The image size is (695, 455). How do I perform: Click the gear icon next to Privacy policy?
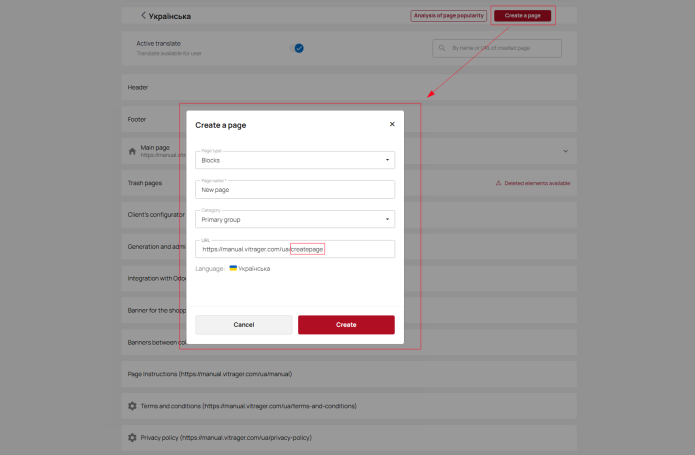(132, 438)
